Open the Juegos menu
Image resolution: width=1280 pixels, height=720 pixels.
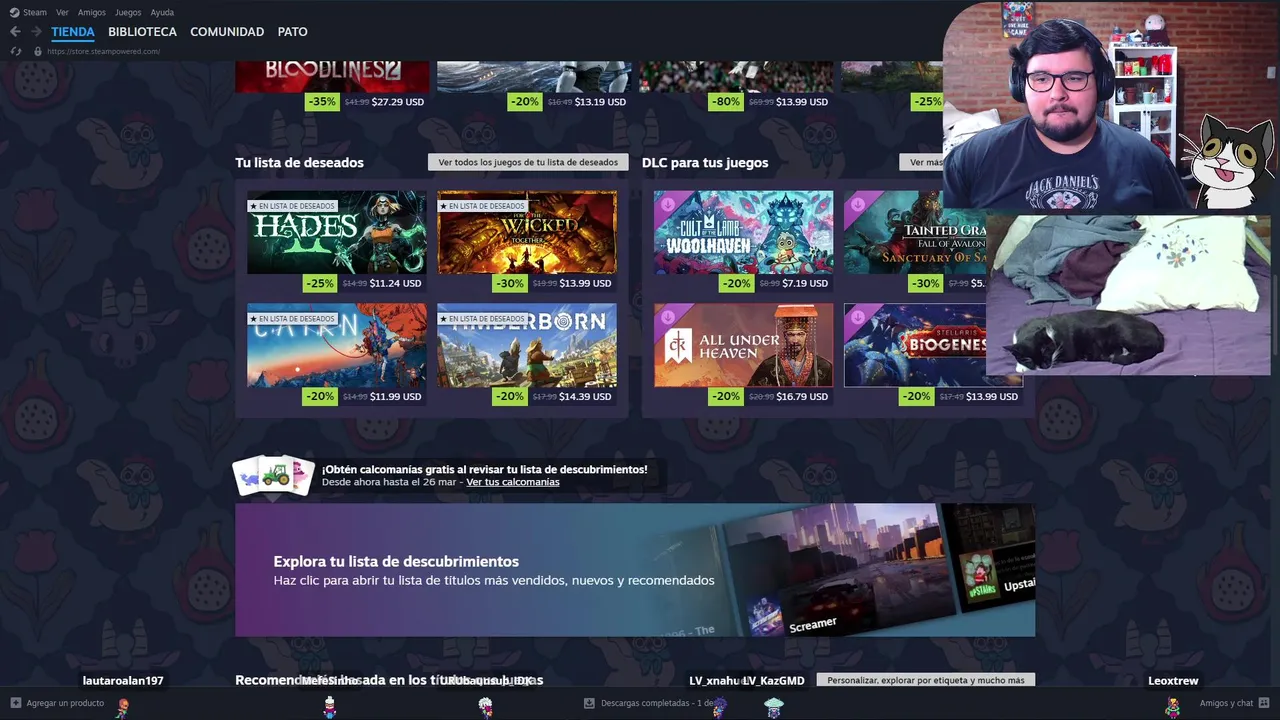click(x=128, y=12)
